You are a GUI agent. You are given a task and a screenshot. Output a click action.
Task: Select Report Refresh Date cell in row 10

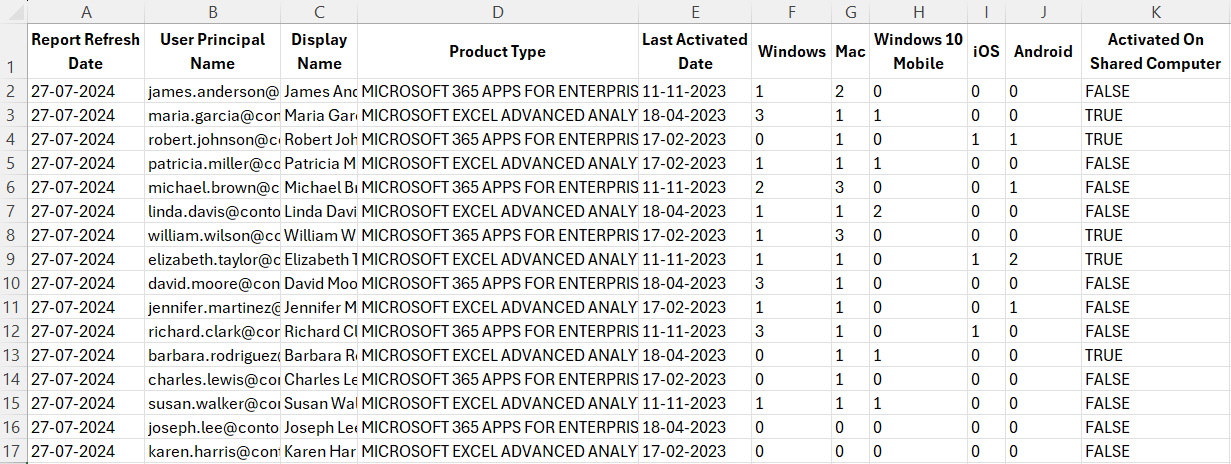pos(86,283)
